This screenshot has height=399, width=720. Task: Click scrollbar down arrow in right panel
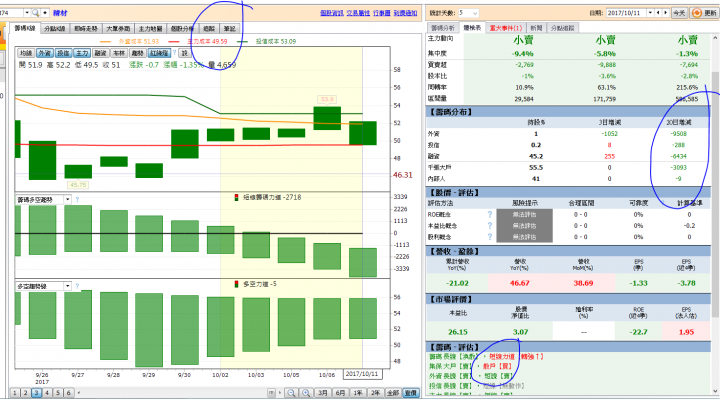click(x=715, y=391)
